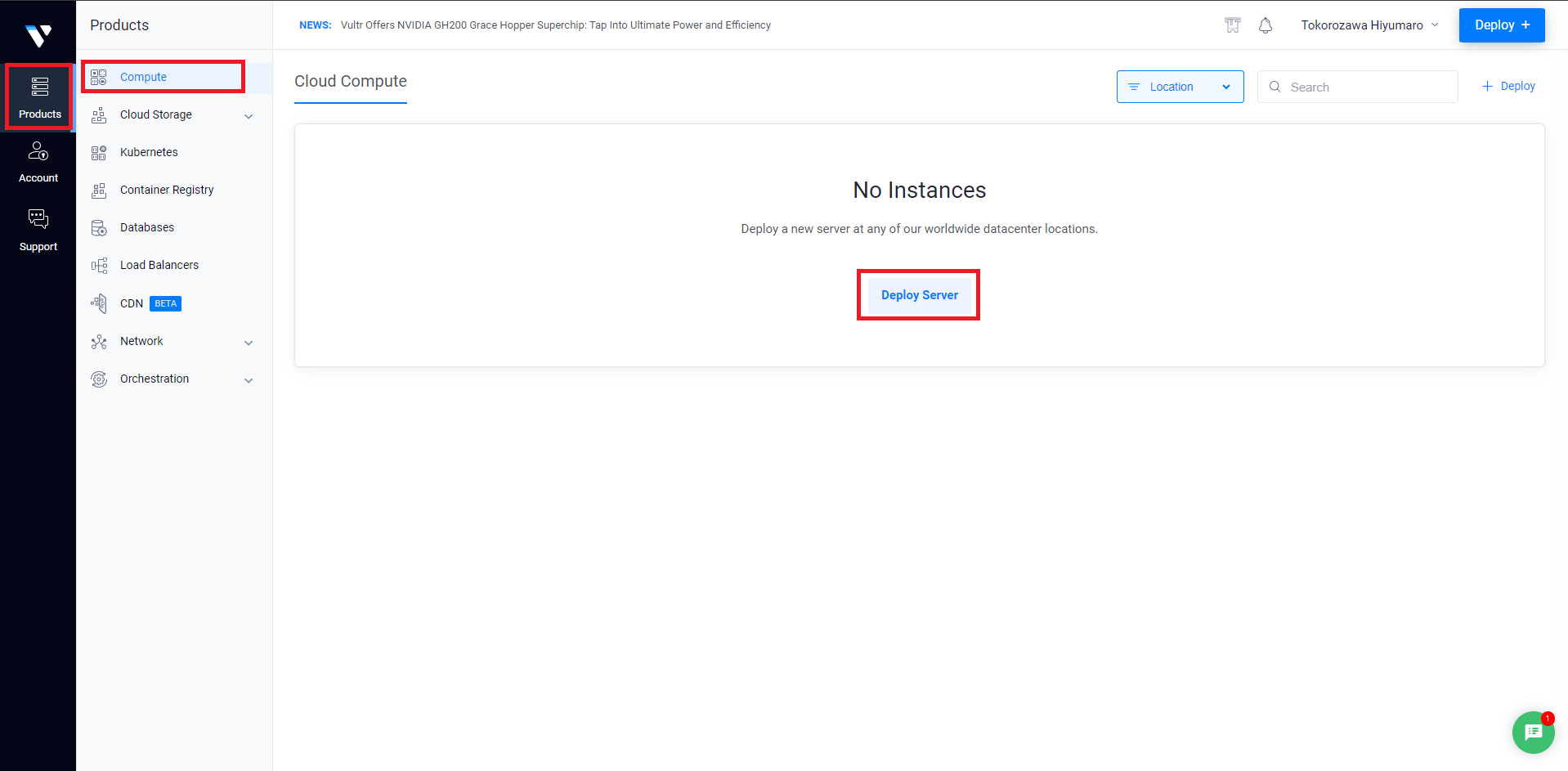
Task: Open the Location filter dropdown
Action: pos(1180,87)
